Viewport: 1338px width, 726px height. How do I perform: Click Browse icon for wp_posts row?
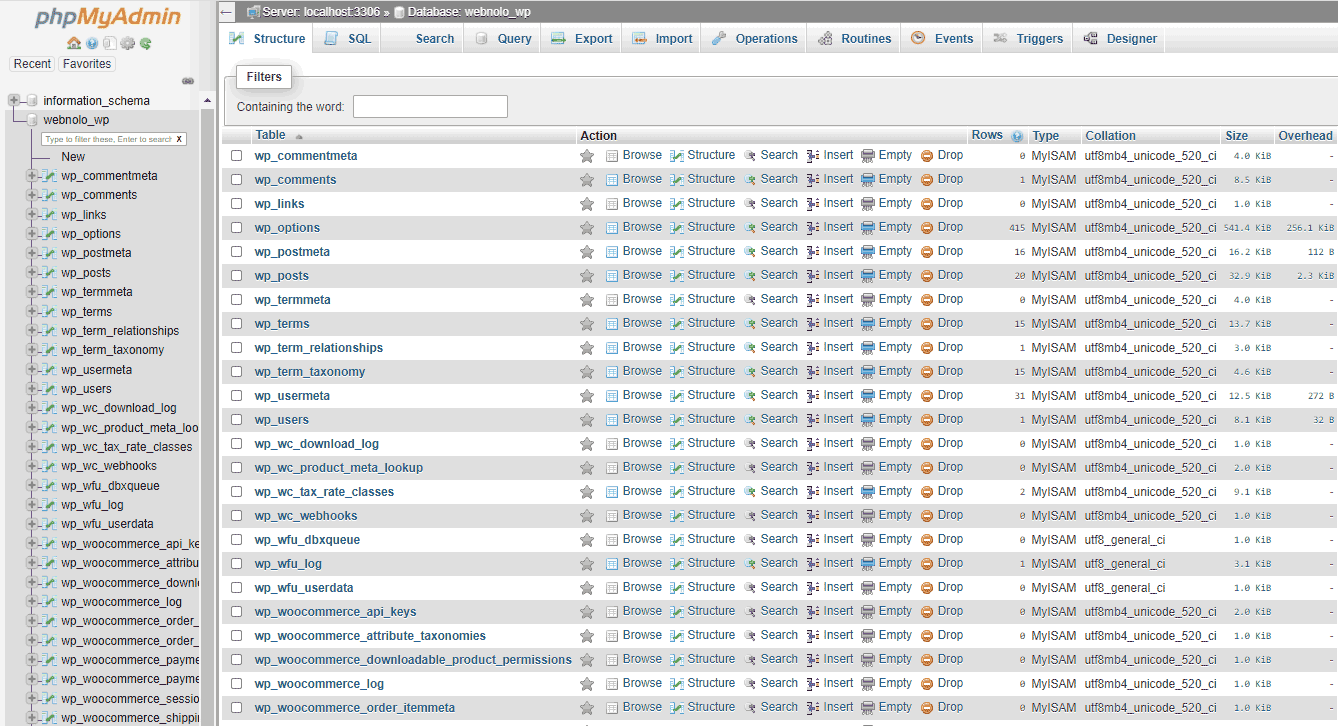(612, 276)
